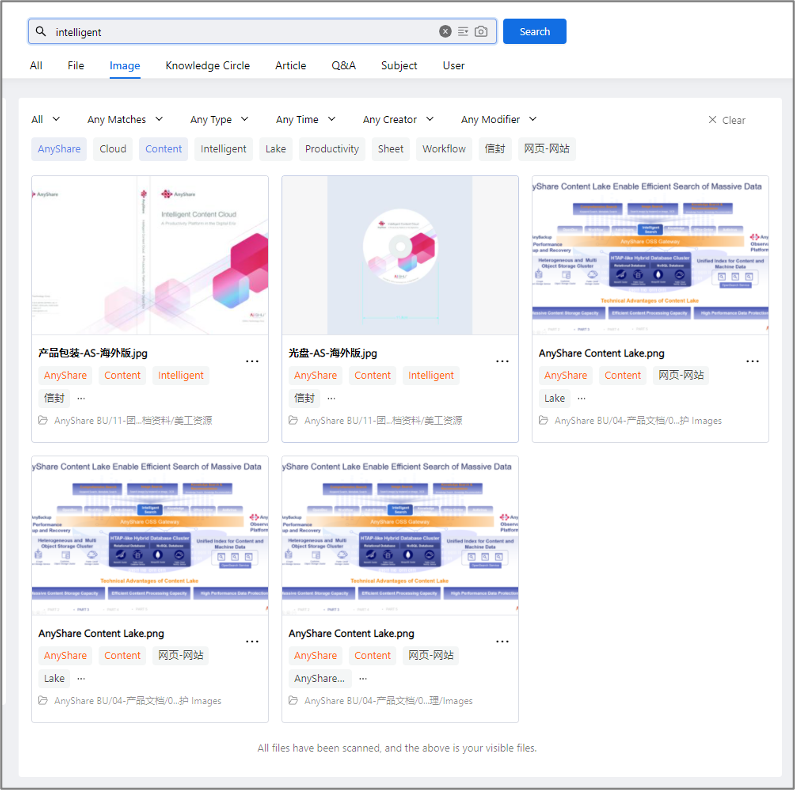Click the magnifying glass icon in search box
Image resolution: width=796 pixels, height=790 pixels.
(41, 32)
